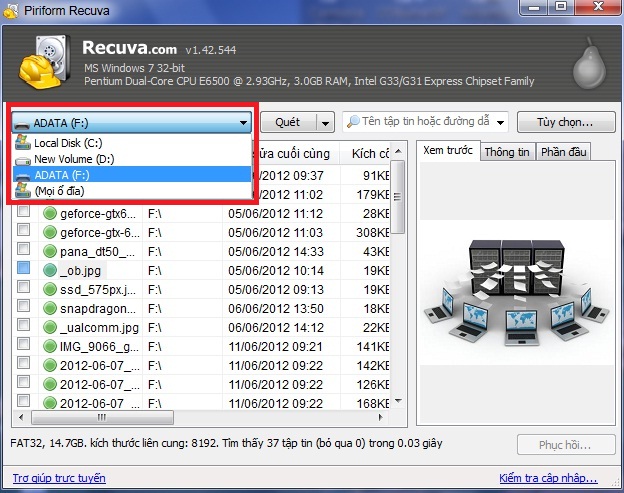Click the filename or path search field

point(426,121)
